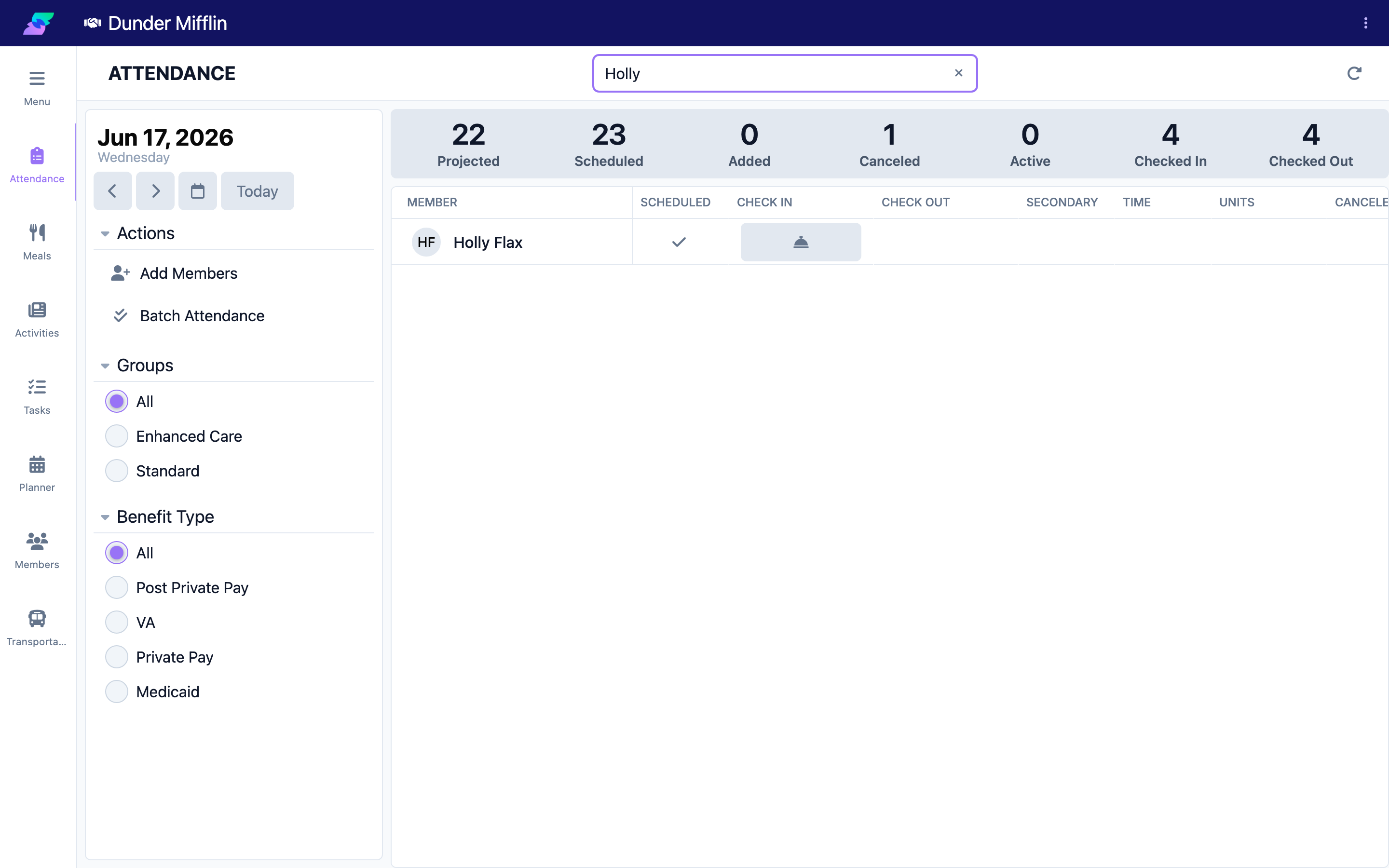The width and height of the screenshot is (1389, 868).
Task: Refresh the attendance list
Action: click(x=1354, y=73)
